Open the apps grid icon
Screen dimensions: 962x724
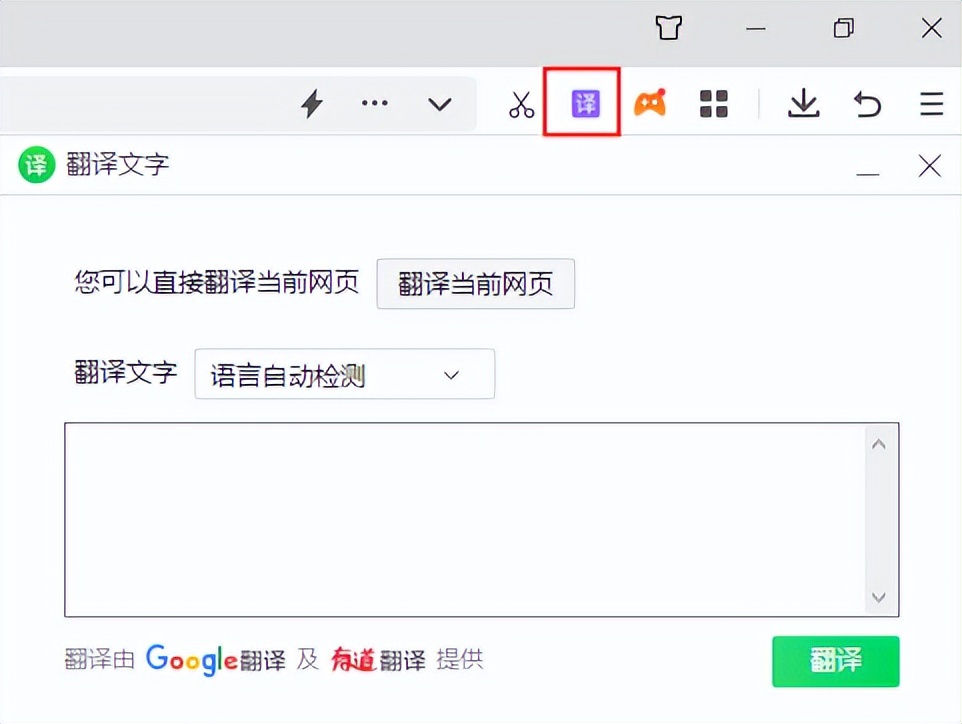pyautogui.click(x=713, y=103)
